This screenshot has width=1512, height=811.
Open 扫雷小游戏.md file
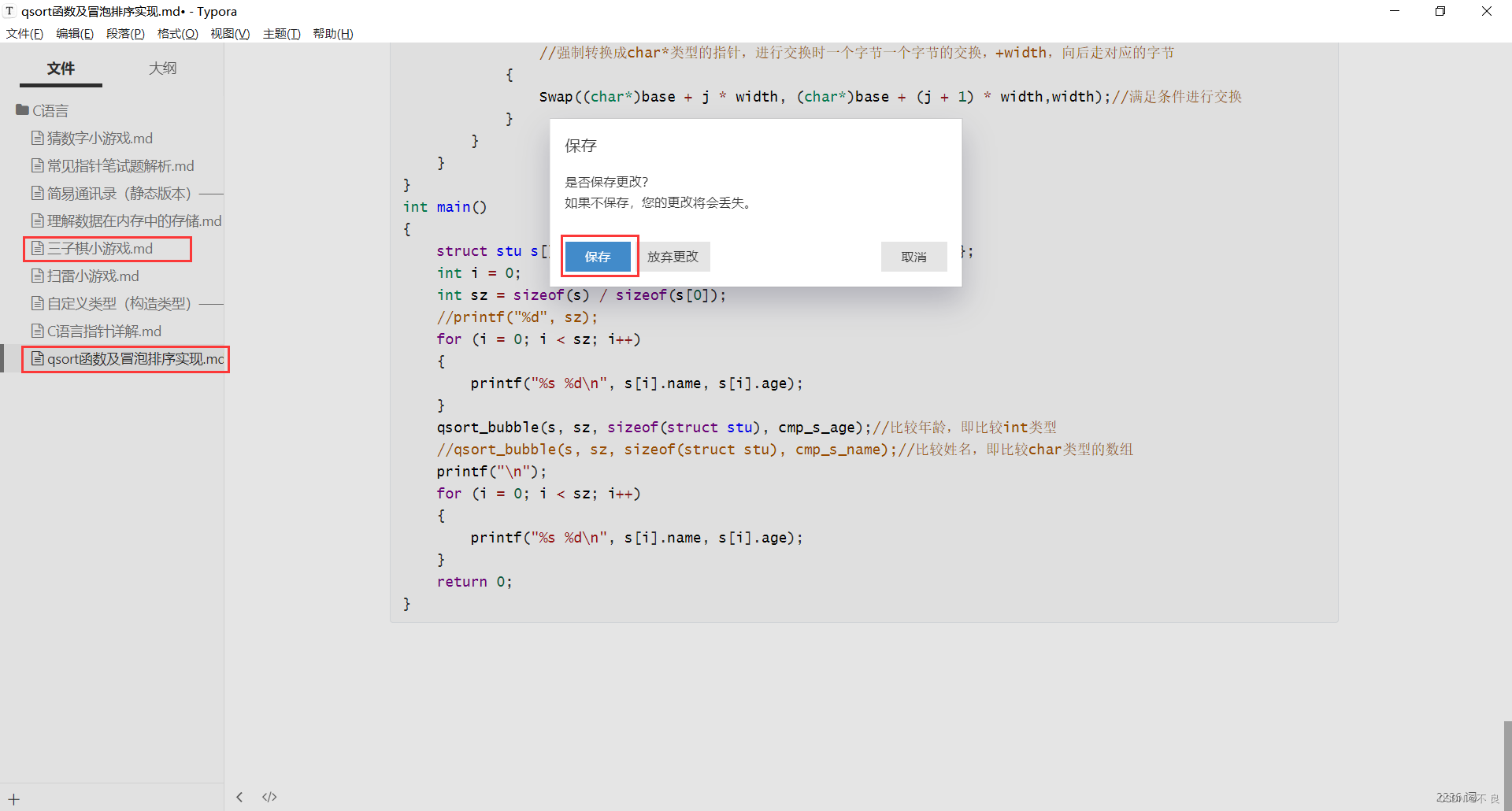click(x=85, y=276)
